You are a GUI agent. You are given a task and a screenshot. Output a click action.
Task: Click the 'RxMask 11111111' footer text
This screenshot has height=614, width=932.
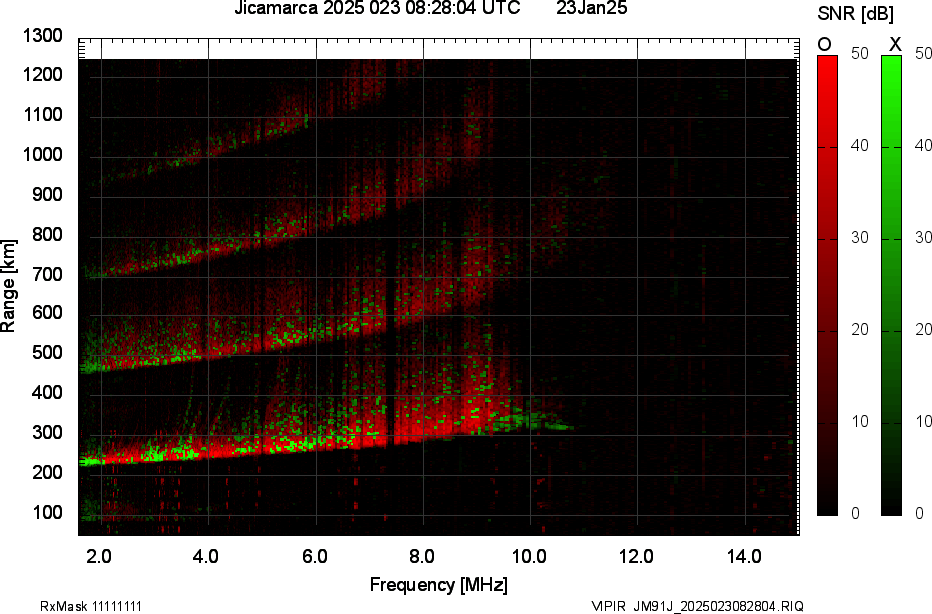(x=91, y=606)
